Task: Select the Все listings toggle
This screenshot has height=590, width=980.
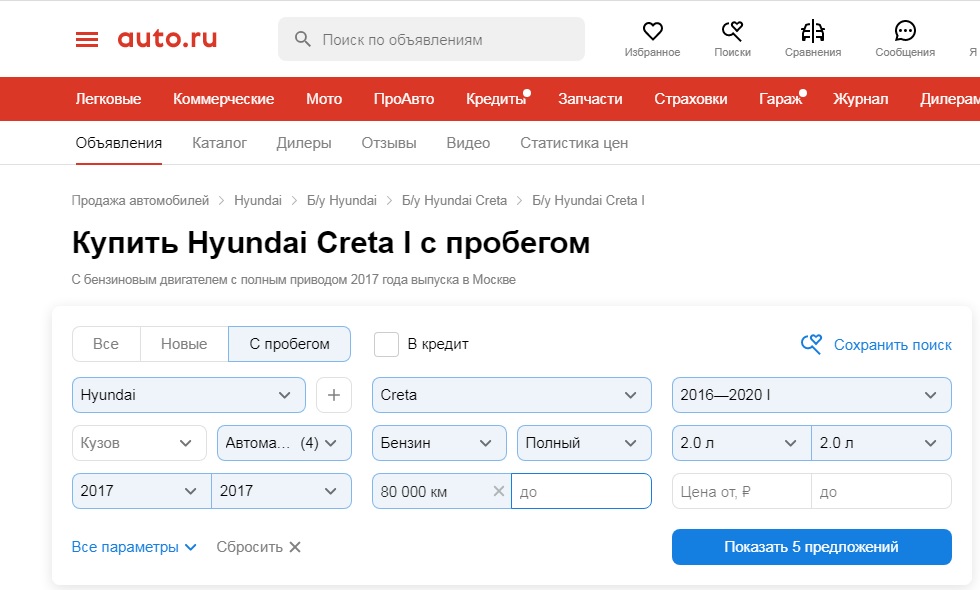Action: pyautogui.click(x=106, y=344)
